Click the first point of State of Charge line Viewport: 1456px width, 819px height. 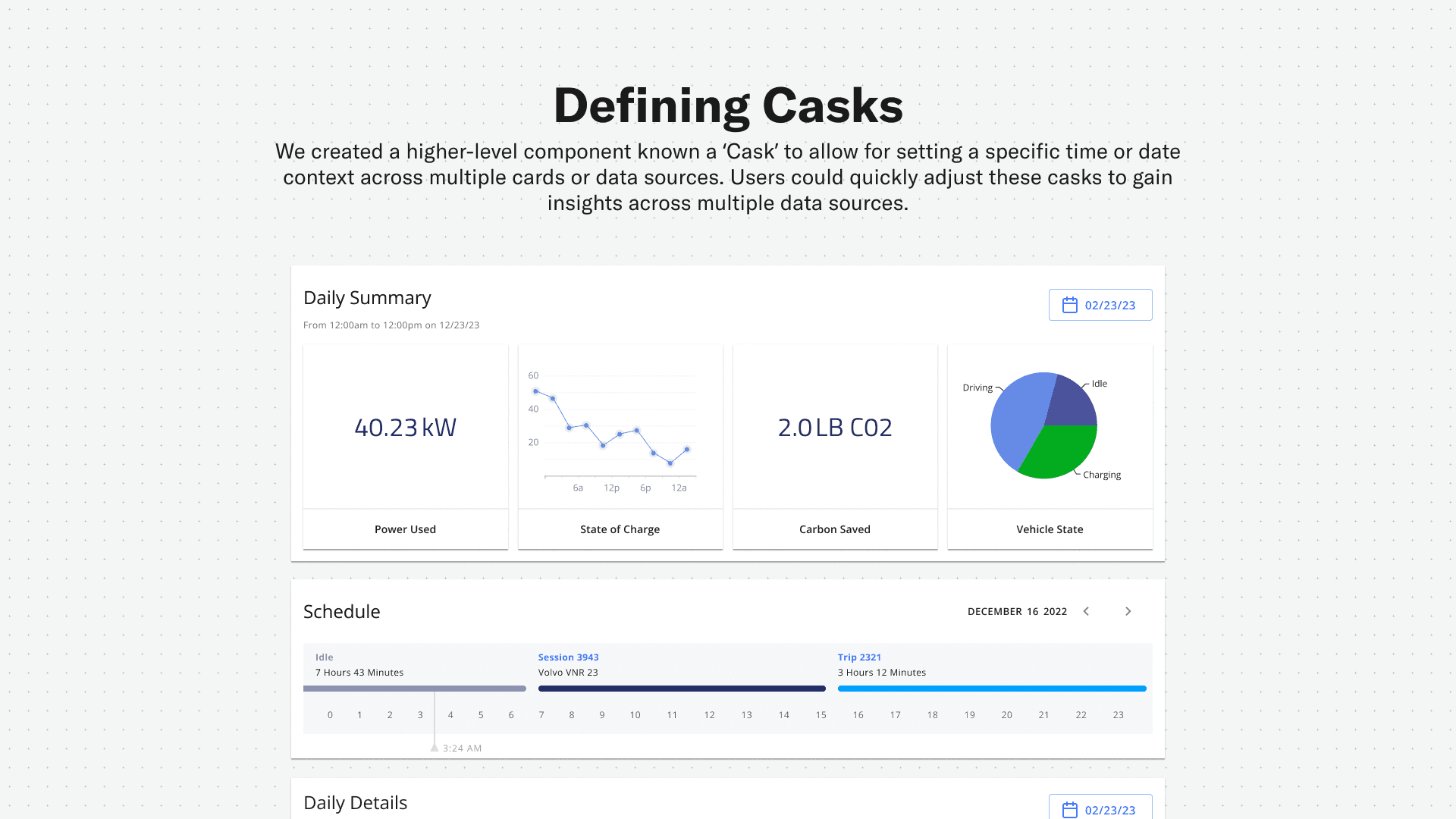pyautogui.click(x=535, y=391)
